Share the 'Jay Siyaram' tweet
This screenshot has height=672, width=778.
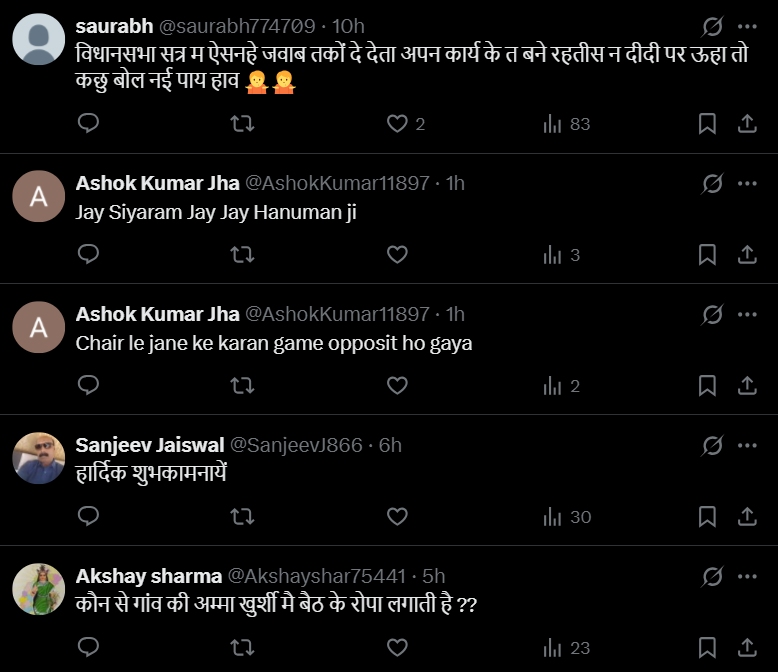click(747, 255)
